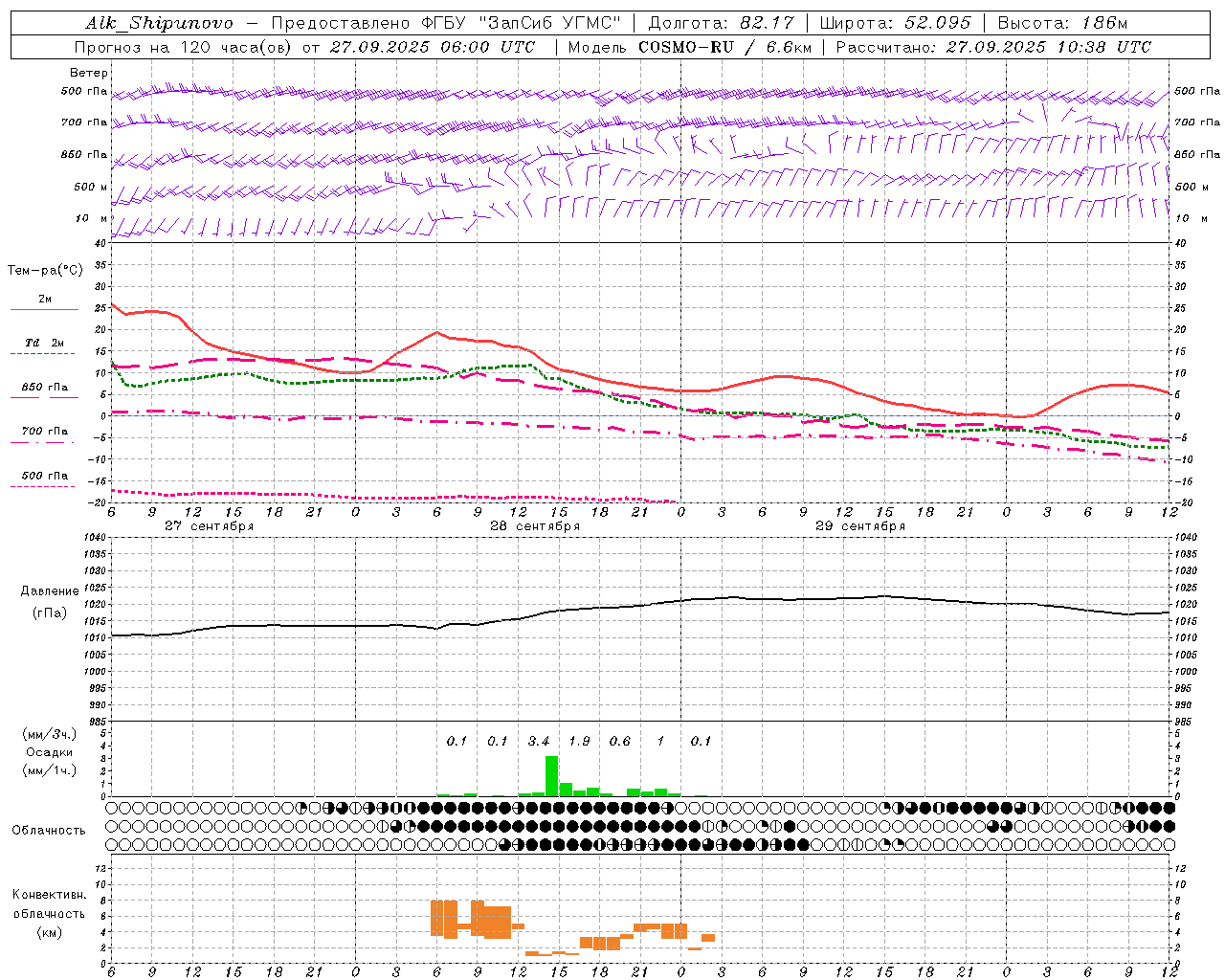Click the 'Осадки' precipitation panel label
The image size is (1225, 980).
click(x=49, y=752)
